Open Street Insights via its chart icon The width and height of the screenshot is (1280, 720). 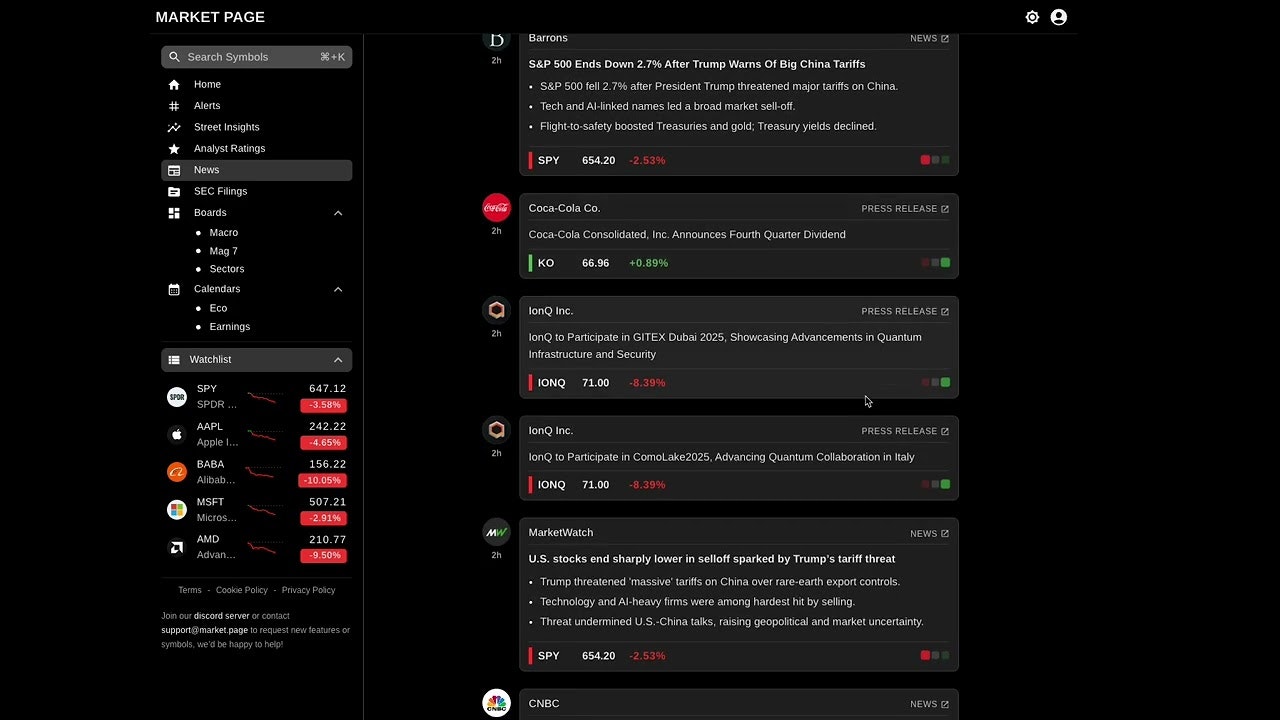(x=174, y=127)
